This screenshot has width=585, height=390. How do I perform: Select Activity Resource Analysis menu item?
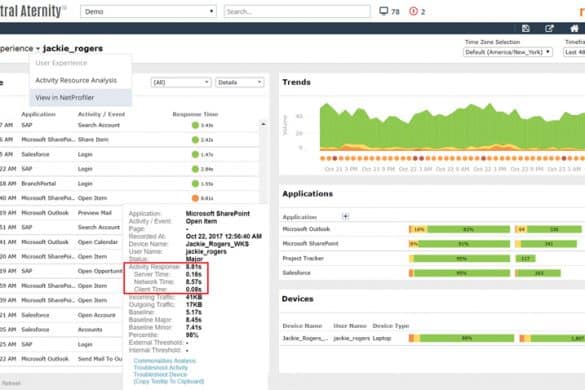click(76, 80)
